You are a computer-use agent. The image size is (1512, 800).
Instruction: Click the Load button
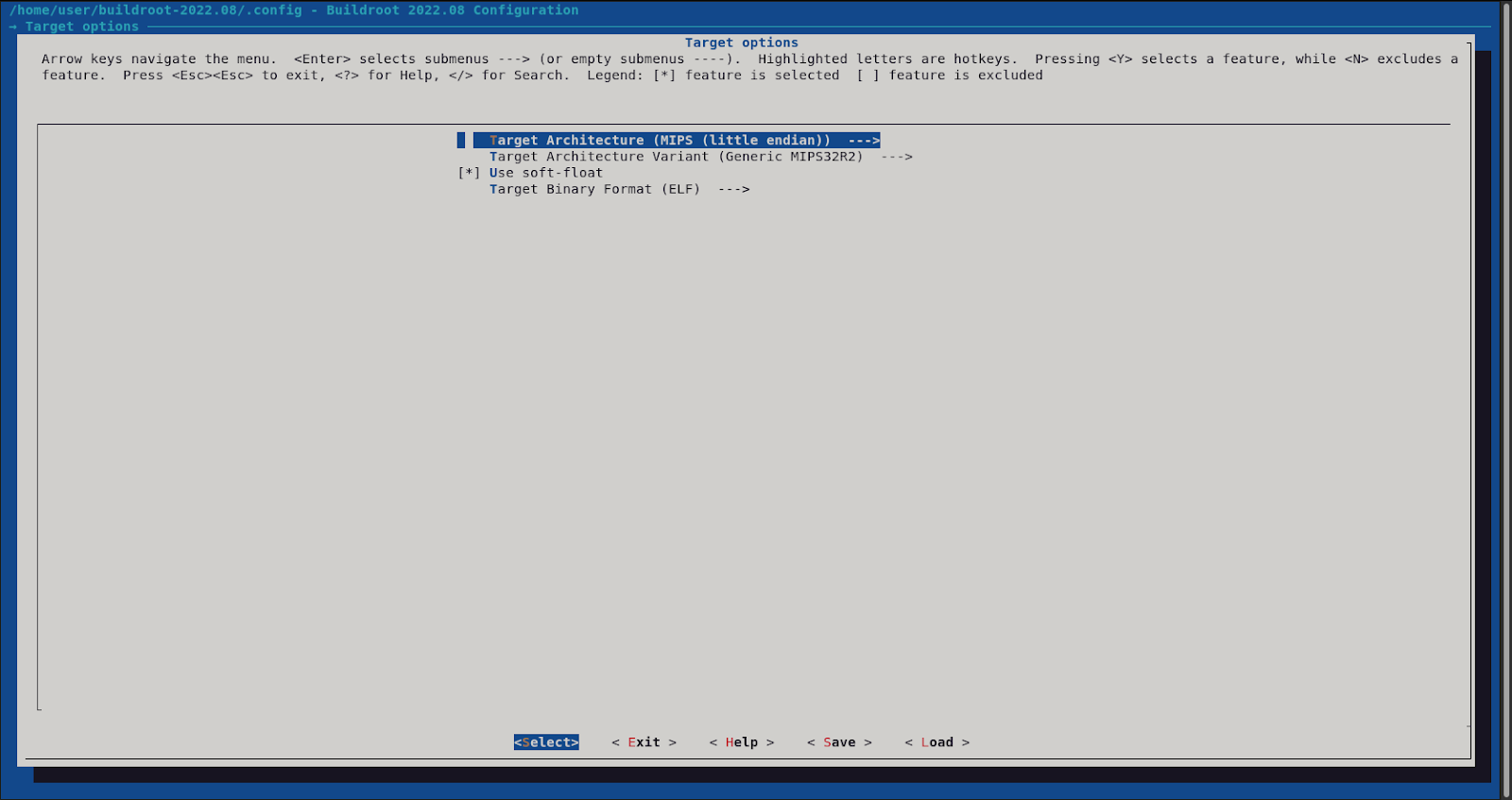tap(936, 742)
